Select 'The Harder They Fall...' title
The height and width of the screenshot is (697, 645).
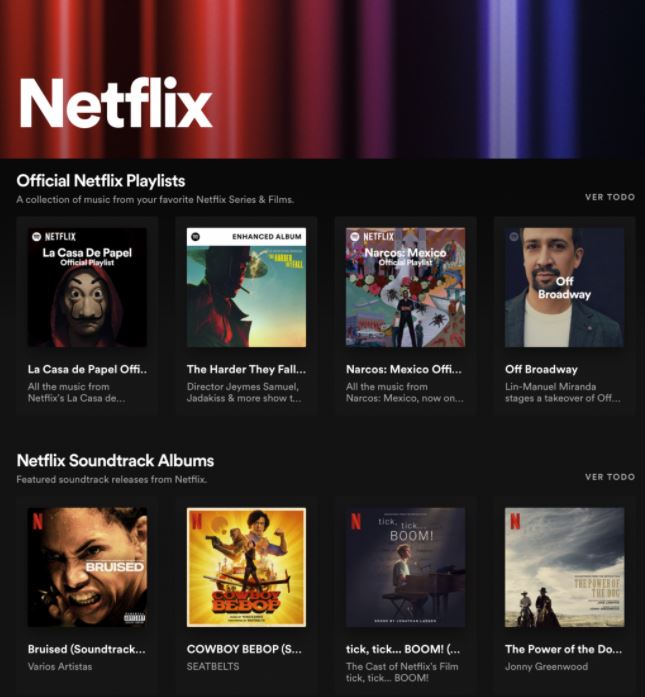tap(246, 369)
